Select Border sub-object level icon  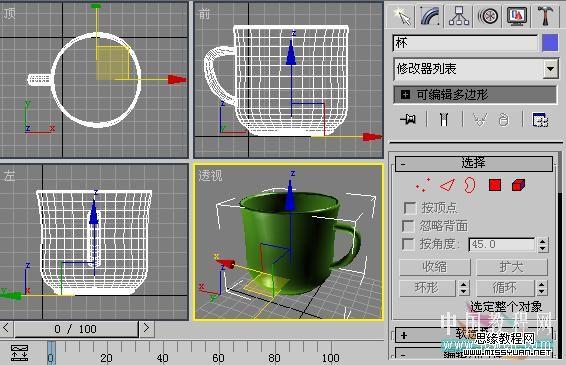pyautogui.click(x=469, y=185)
